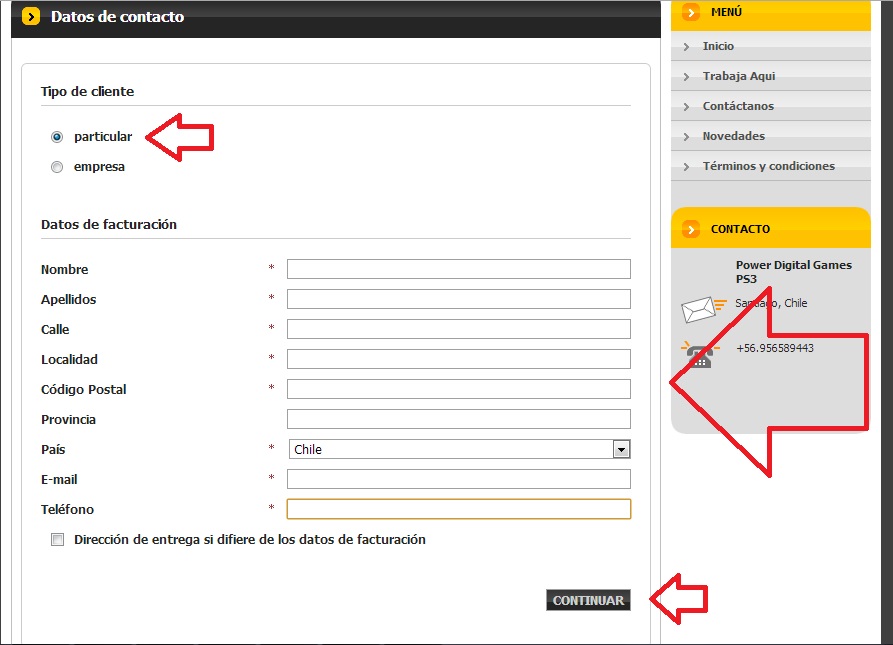Click the Datos de contacto title
The width and height of the screenshot is (893, 645).
[x=117, y=17]
